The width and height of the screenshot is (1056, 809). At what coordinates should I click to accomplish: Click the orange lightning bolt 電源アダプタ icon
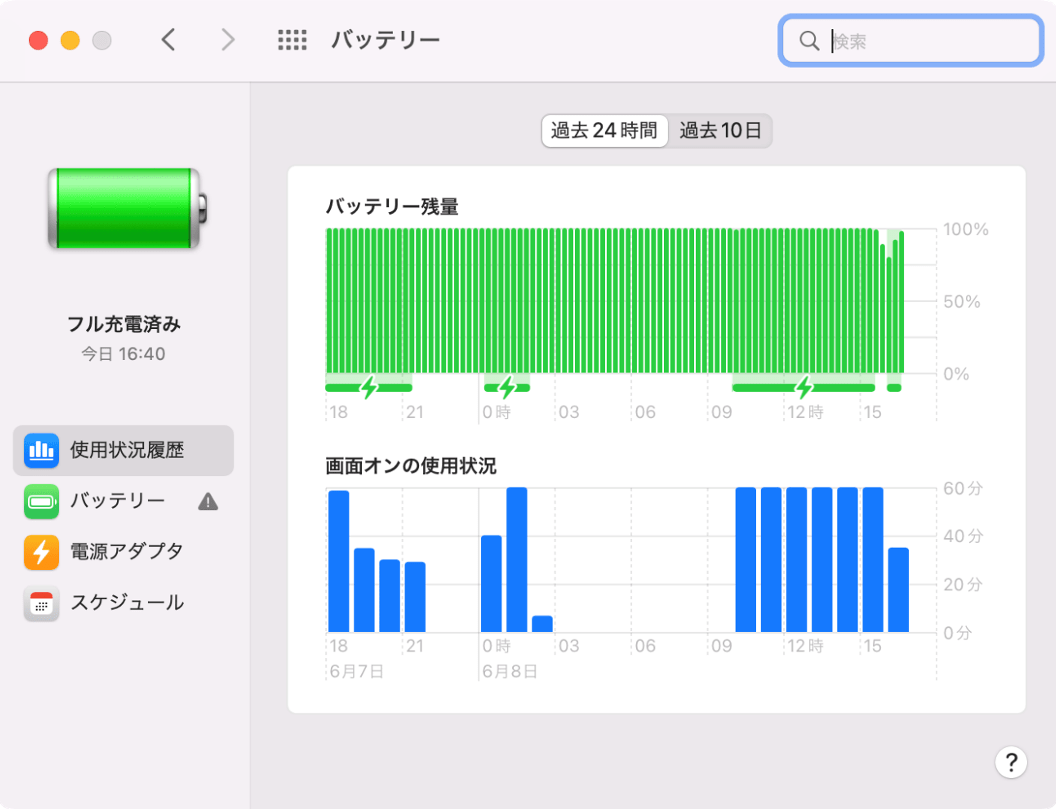click(41, 552)
